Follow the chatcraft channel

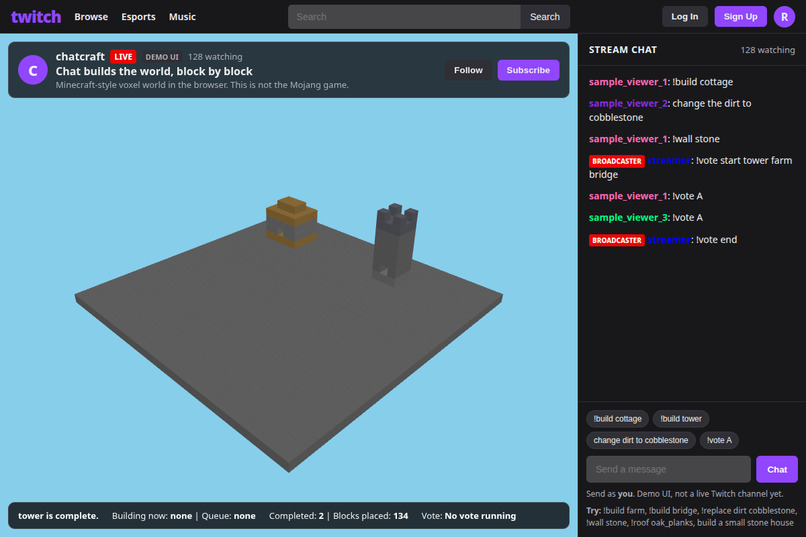point(468,70)
